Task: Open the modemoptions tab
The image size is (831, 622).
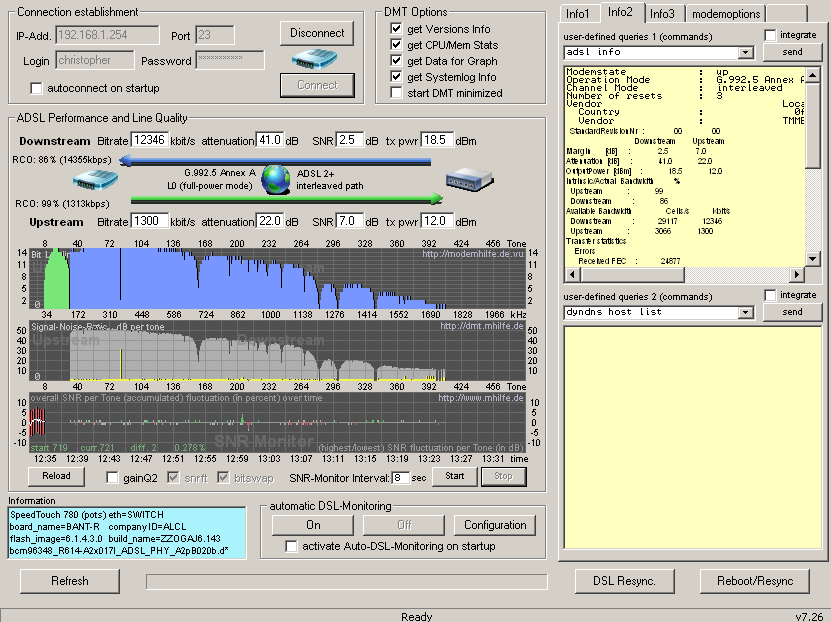Action: (725, 14)
